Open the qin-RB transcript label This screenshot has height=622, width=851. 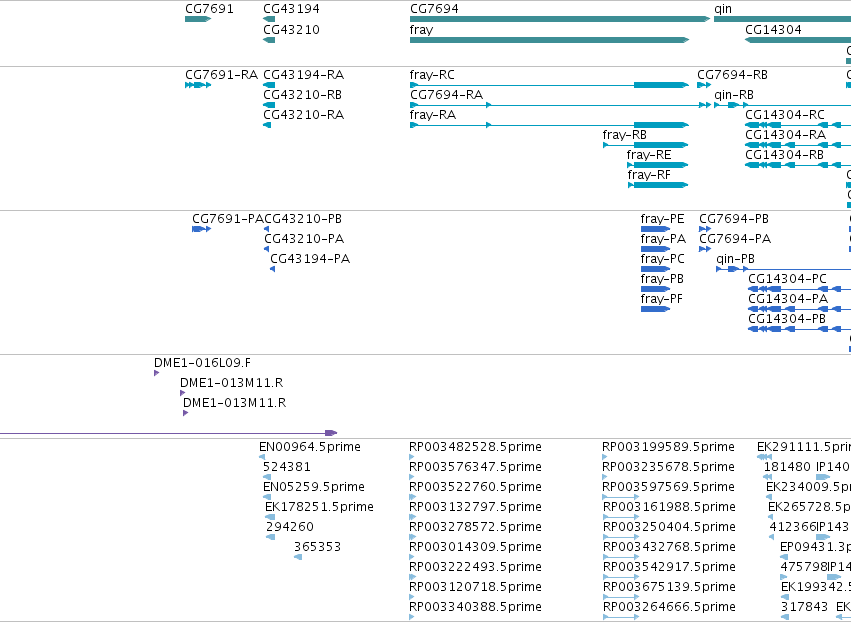coord(734,95)
